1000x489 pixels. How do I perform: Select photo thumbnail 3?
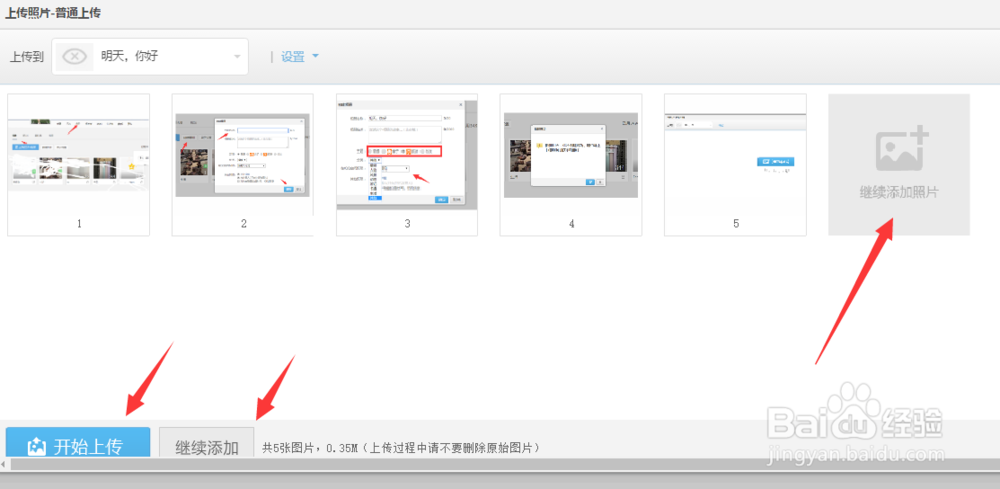point(407,165)
